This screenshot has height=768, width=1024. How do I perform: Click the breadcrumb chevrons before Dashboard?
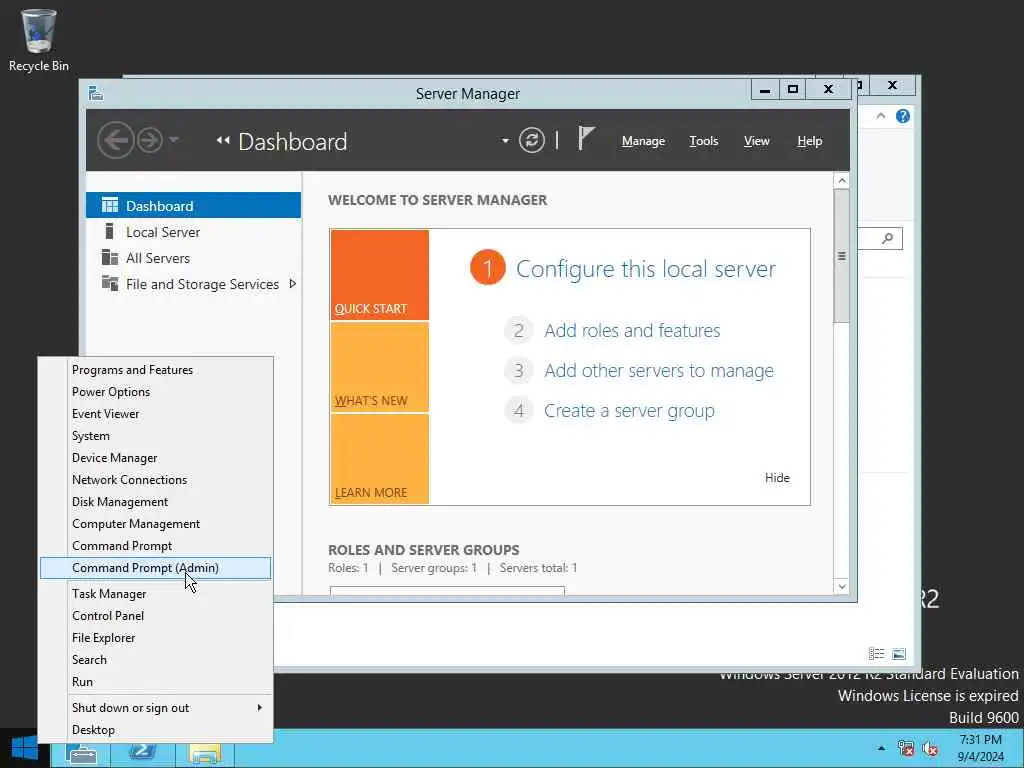pyautogui.click(x=223, y=140)
